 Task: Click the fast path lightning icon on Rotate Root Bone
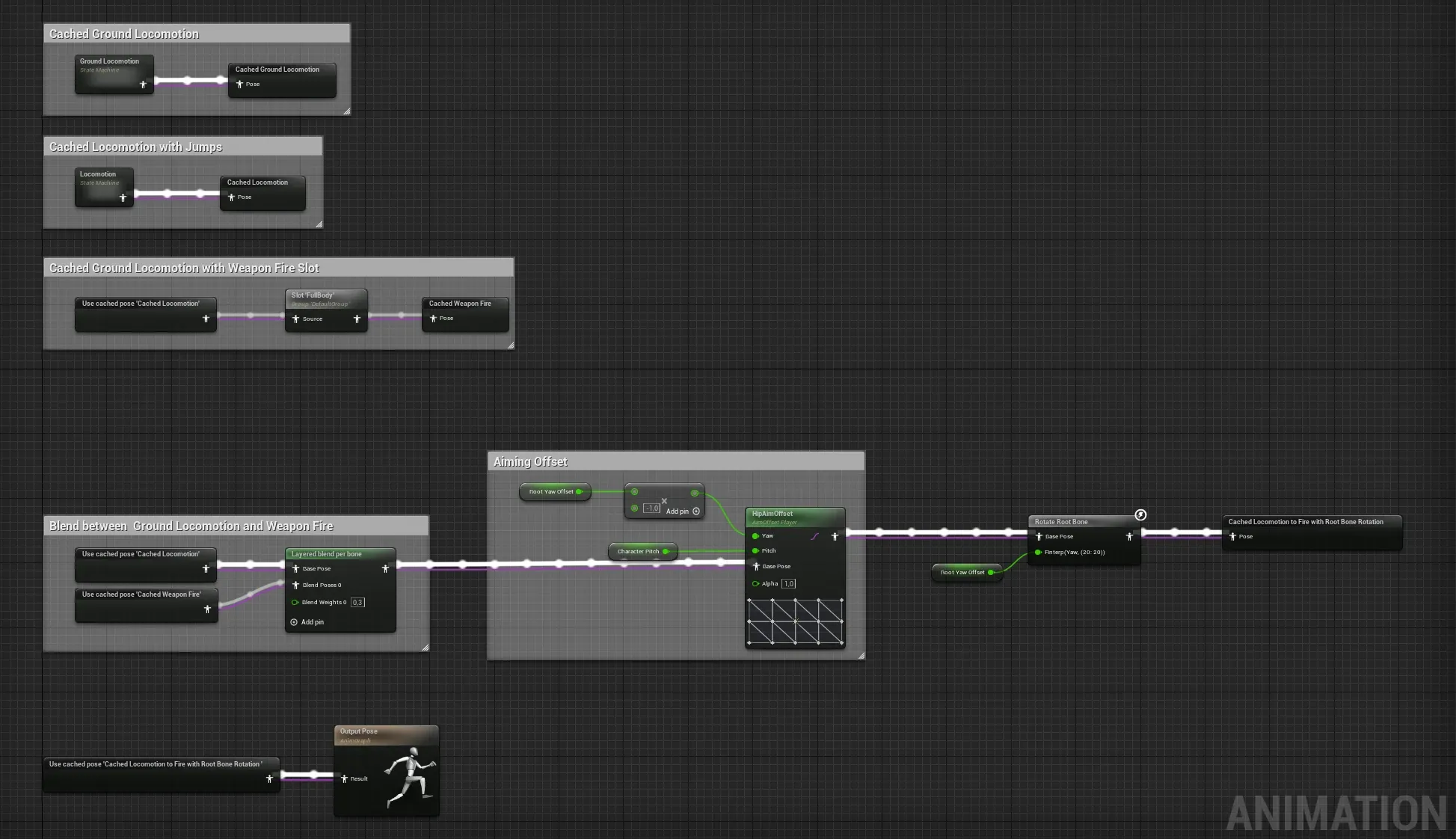(1140, 514)
